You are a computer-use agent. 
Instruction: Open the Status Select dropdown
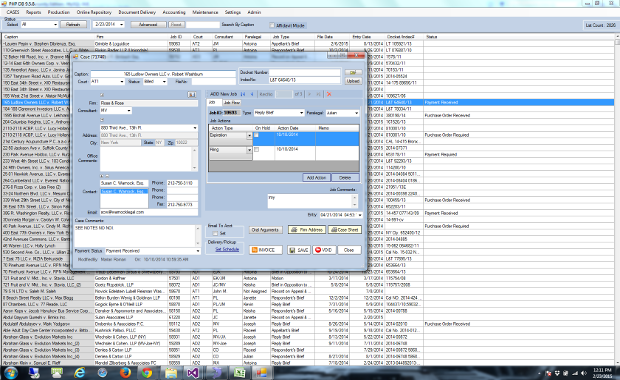pyautogui.click(x=55, y=25)
